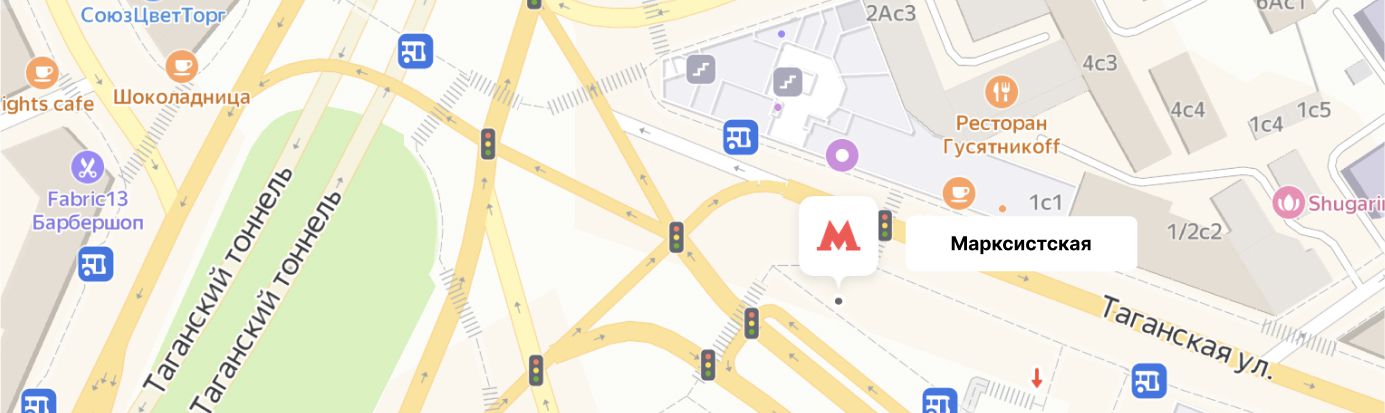This screenshot has height=413, width=1385.
Task: Select Fabric13 Барбершоп scissors icon
Action: click(87, 167)
